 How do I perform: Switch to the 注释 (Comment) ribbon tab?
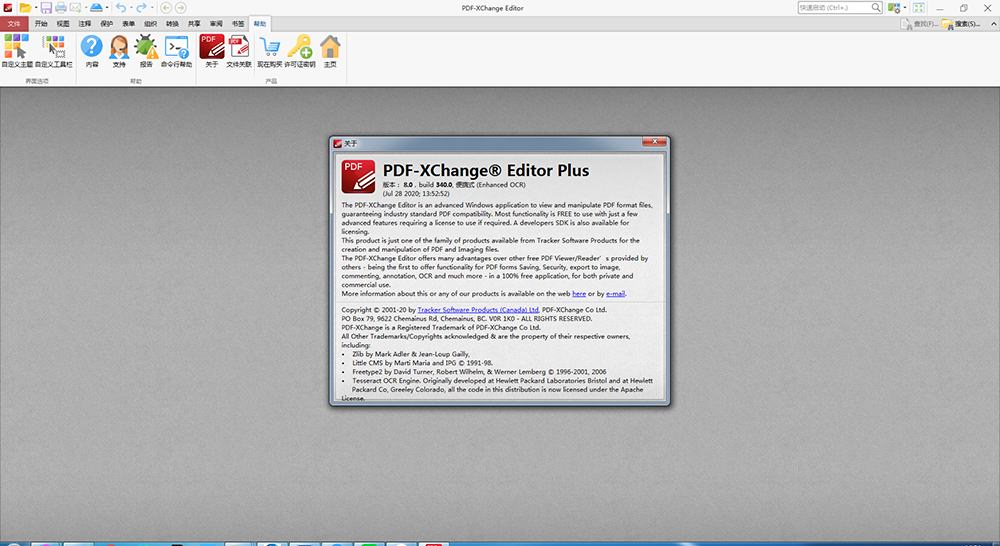pos(85,22)
